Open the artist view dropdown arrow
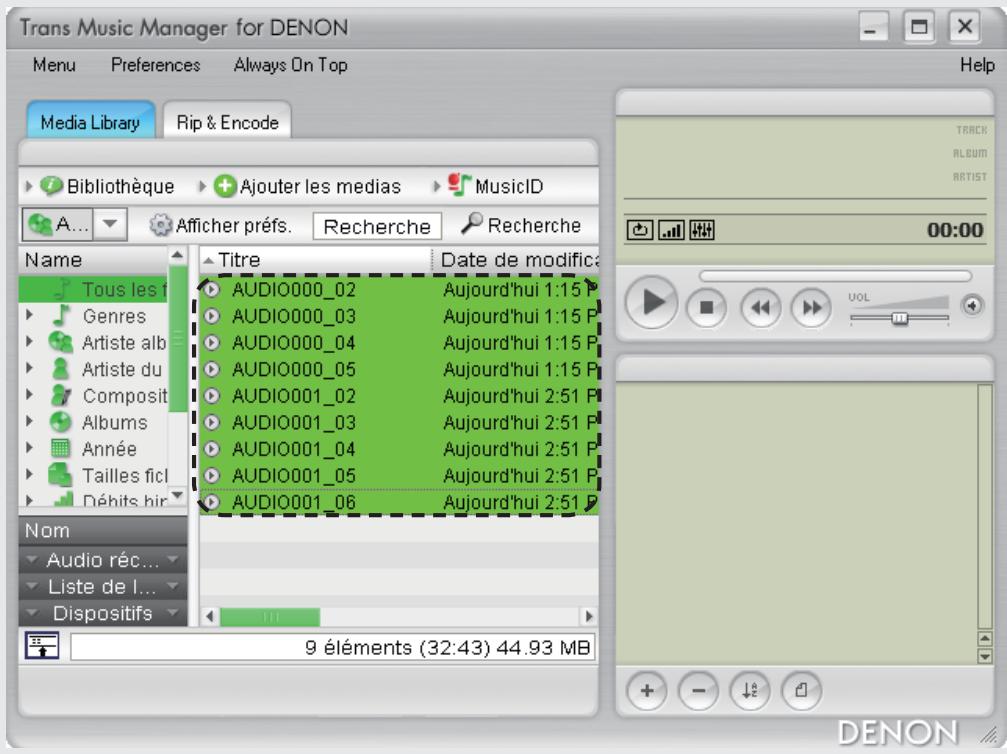Screen dimensions: 1007x754 110,224
